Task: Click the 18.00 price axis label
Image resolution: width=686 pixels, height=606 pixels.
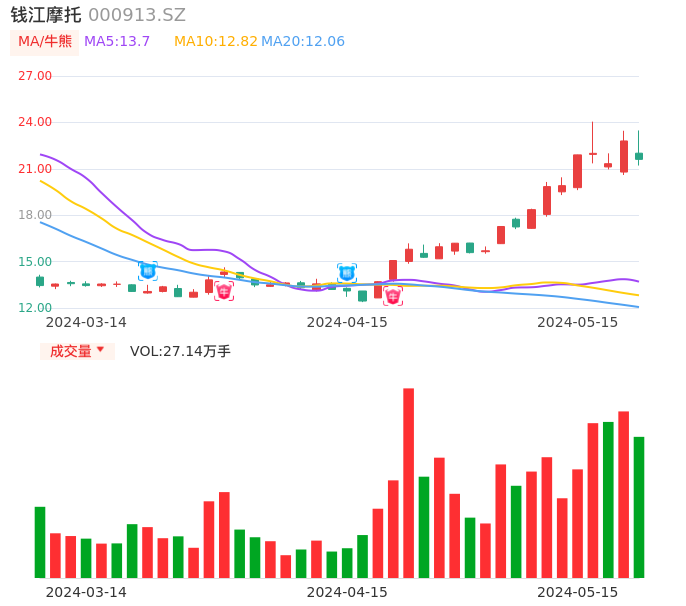Action: (x=35, y=215)
